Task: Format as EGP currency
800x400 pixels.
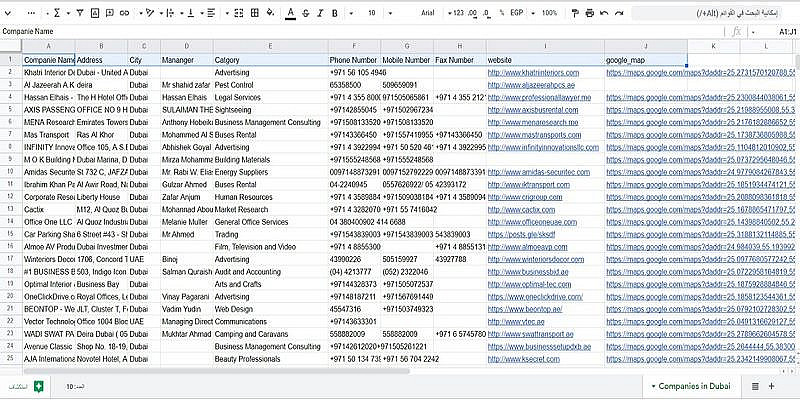Action: 517,13
